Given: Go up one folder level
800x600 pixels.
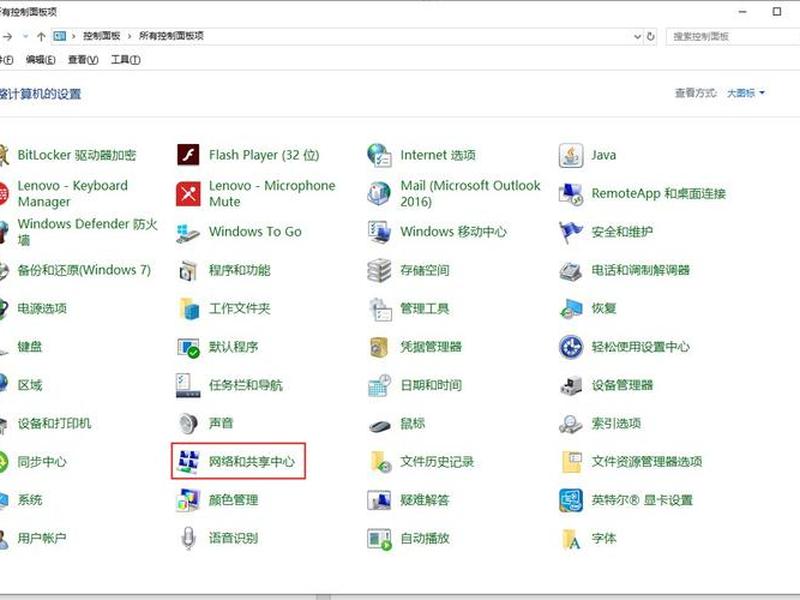Looking at the screenshot, I should (41, 36).
